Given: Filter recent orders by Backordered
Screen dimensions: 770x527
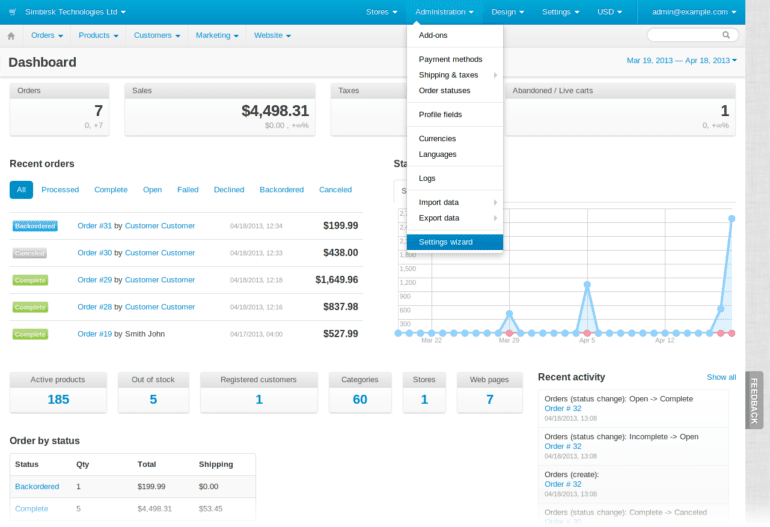Looking at the screenshot, I should click(x=281, y=190).
